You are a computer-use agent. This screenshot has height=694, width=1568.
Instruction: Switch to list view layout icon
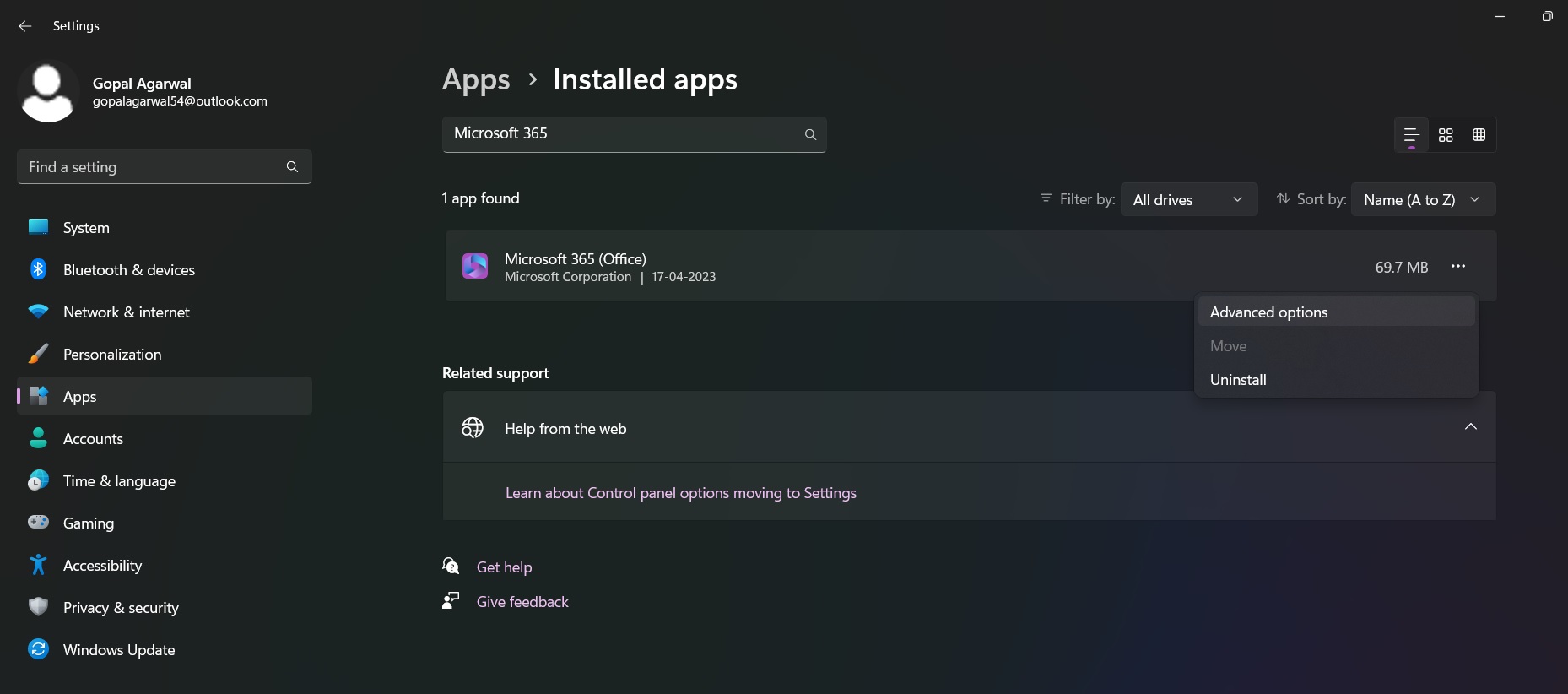1411,135
